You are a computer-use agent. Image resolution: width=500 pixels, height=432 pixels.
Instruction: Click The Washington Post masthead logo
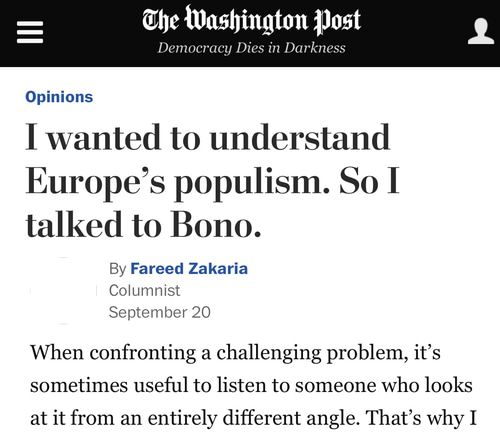pos(252,20)
